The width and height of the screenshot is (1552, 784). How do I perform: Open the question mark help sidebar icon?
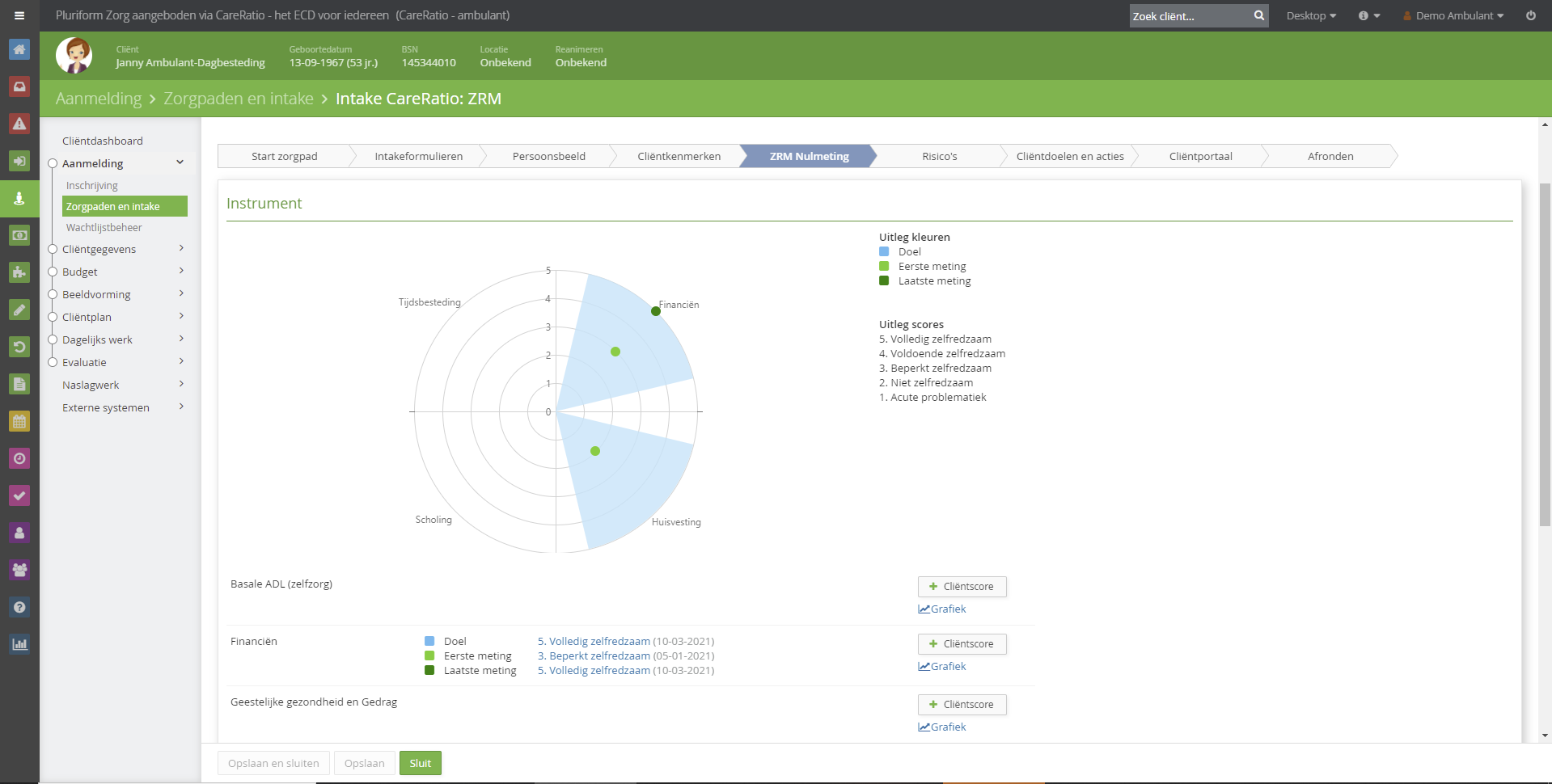(19, 607)
